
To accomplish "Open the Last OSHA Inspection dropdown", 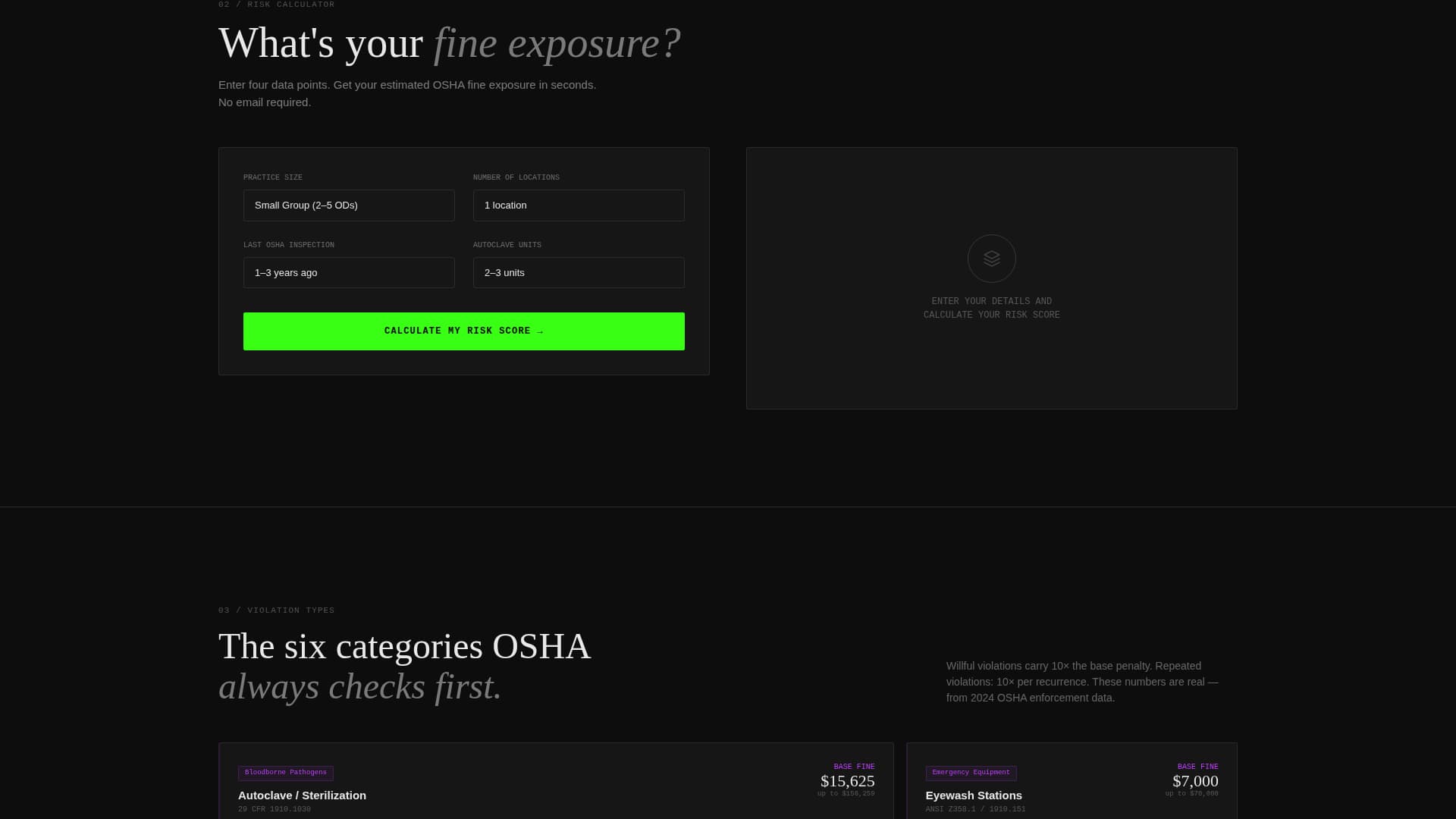I will point(349,273).
